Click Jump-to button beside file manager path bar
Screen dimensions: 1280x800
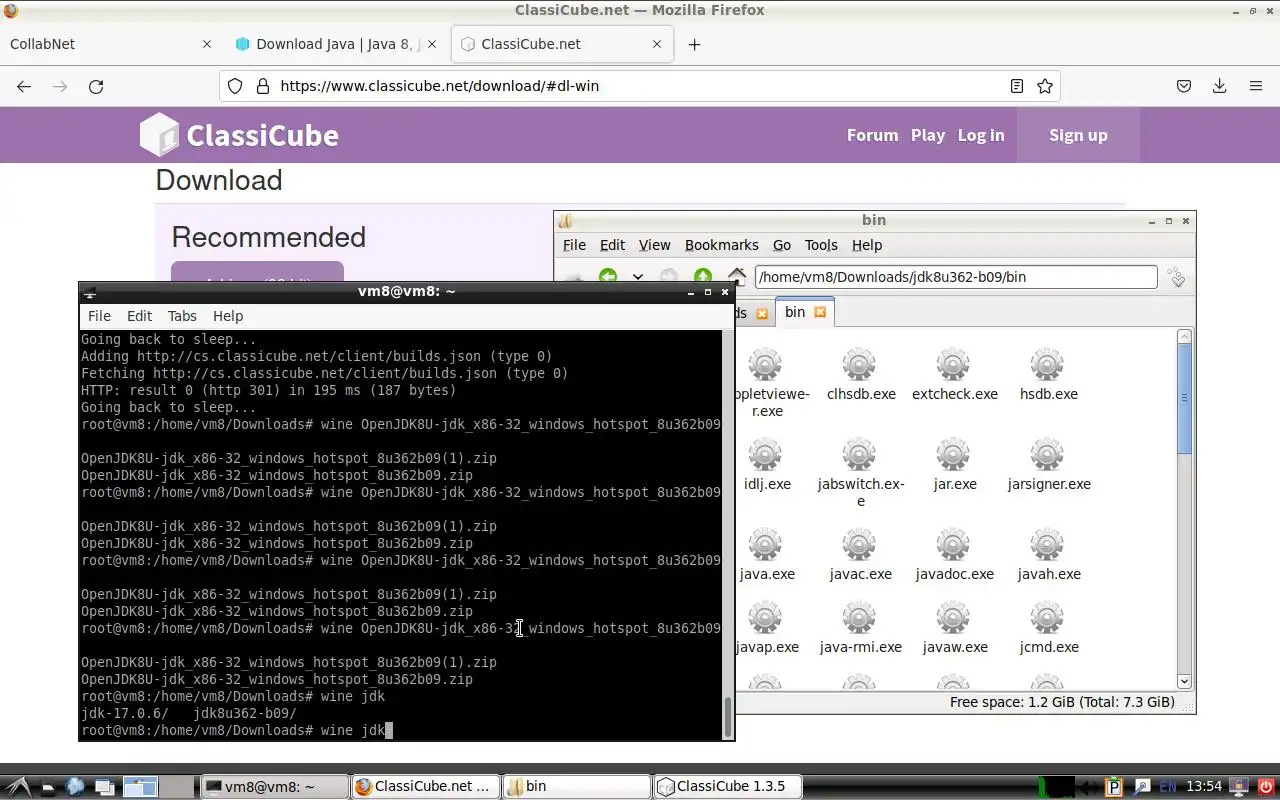coord(1177,277)
